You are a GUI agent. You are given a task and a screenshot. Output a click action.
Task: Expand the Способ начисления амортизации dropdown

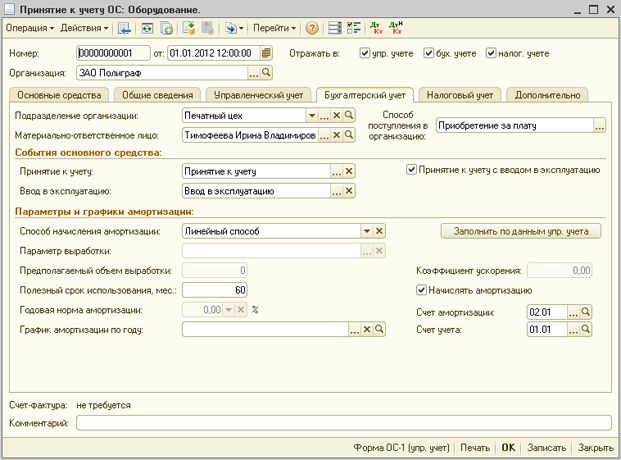pyautogui.click(x=367, y=231)
